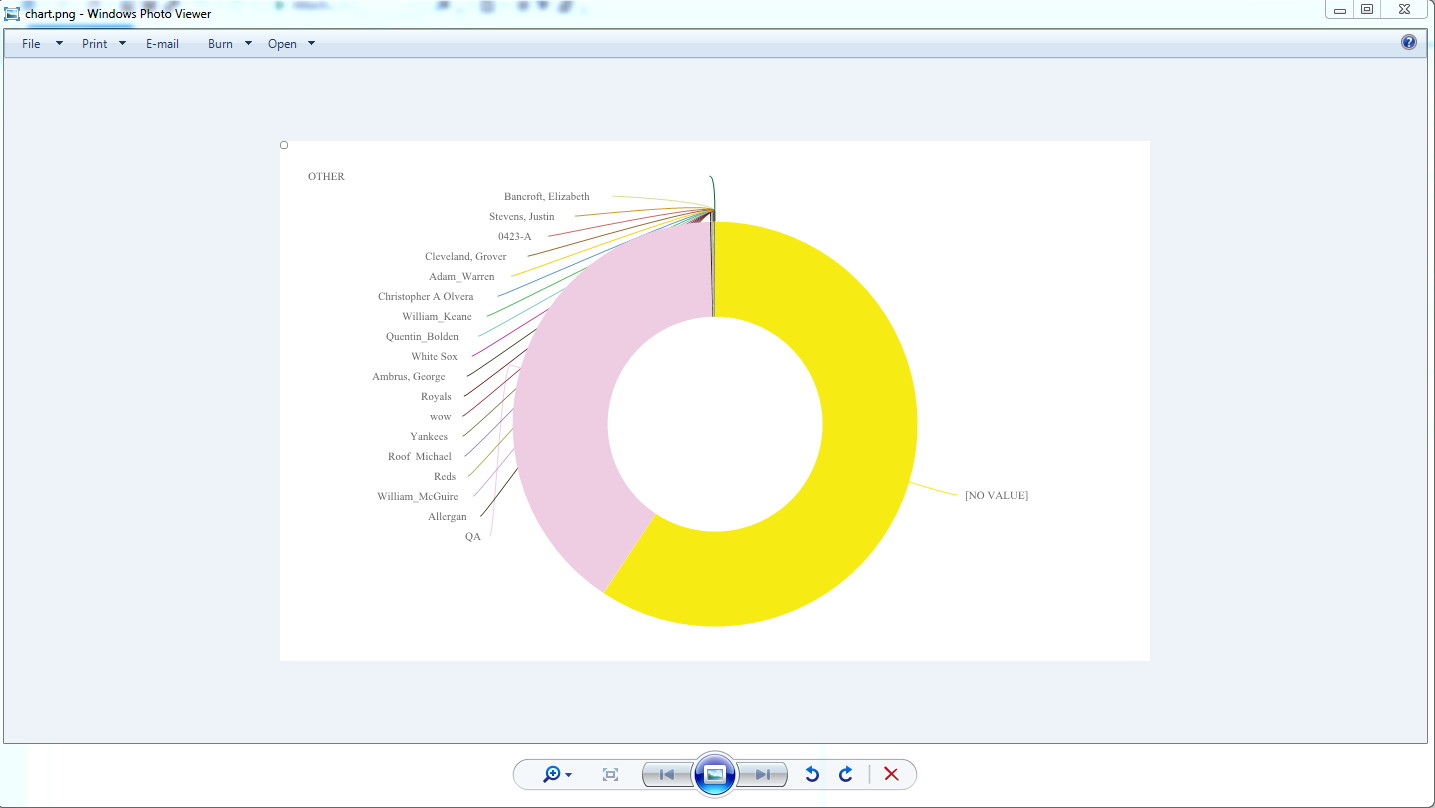Image resolution: width=1435 pixels, height=808 pixels.
Task: Start the slide show
Action: [x=715, y=774]
